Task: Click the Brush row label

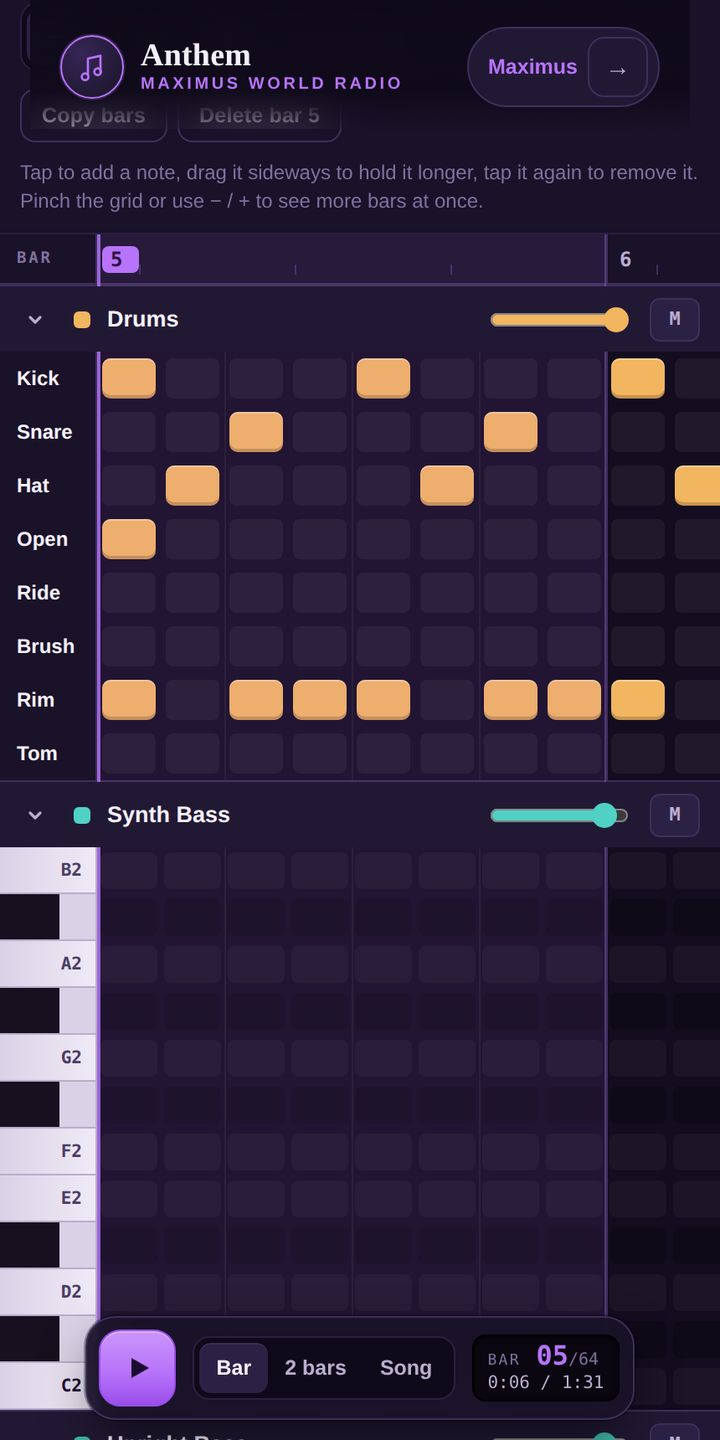Action: 46,646
